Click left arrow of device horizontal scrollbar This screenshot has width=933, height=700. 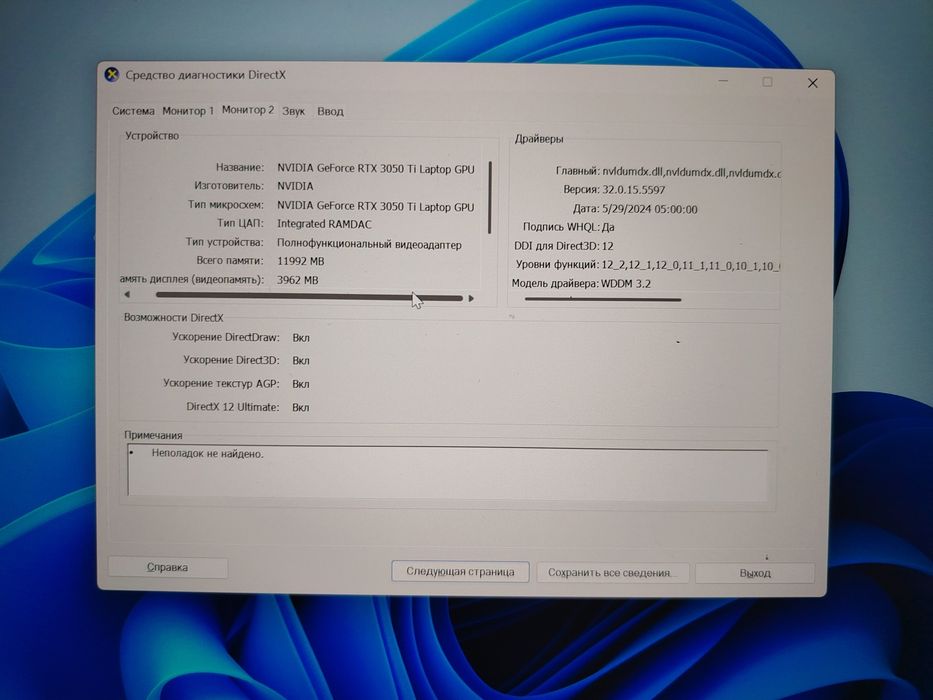[127, 295]
